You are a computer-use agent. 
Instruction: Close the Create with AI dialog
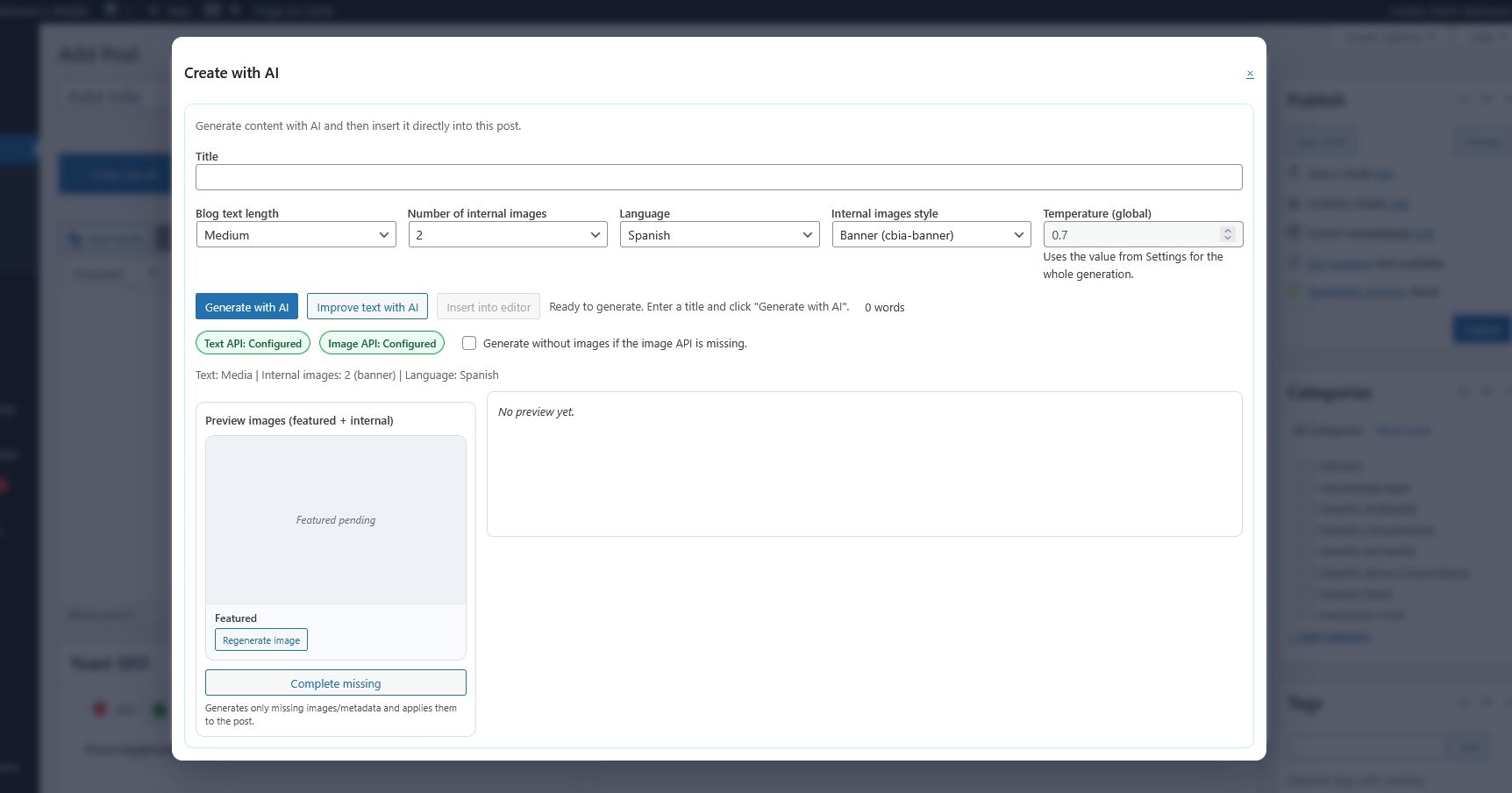[1251, 74]
